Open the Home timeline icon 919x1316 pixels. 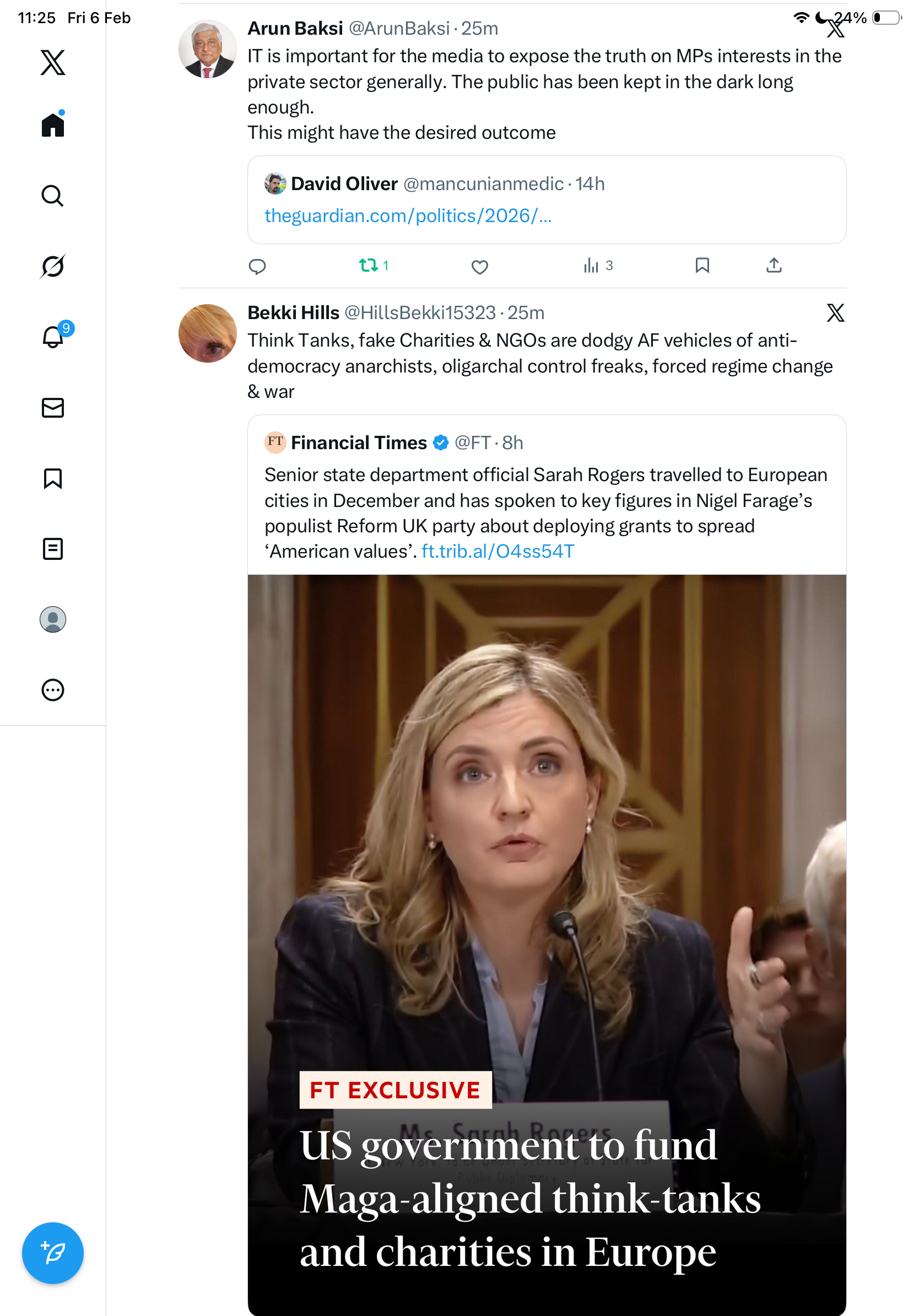coord(53,125)
